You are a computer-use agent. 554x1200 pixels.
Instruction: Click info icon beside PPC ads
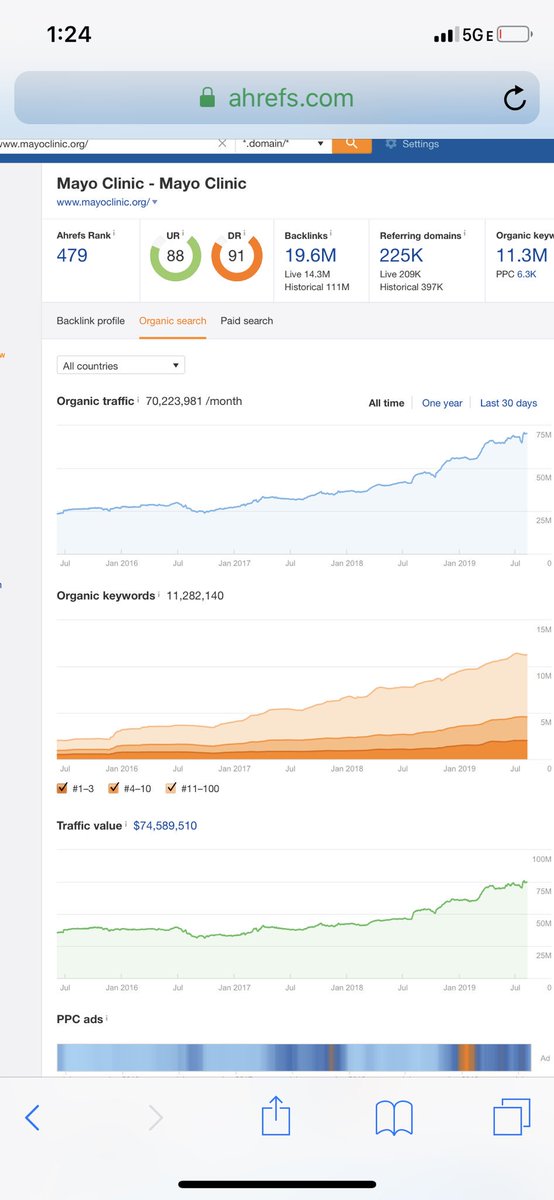coord(106,1018)
